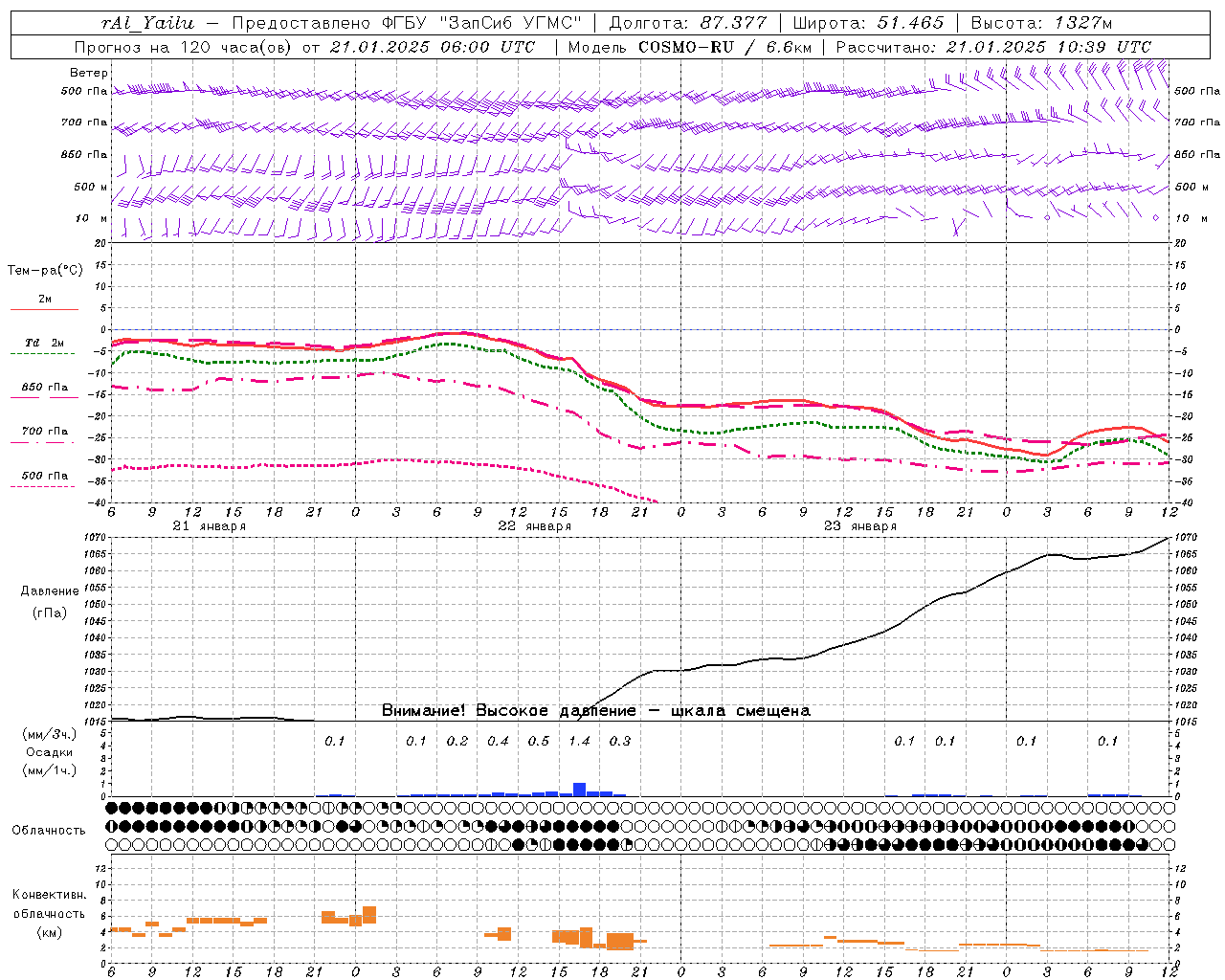Click the 0.5 precipitation amount value
Screen dimensions: 1225x980
(539, 742)
